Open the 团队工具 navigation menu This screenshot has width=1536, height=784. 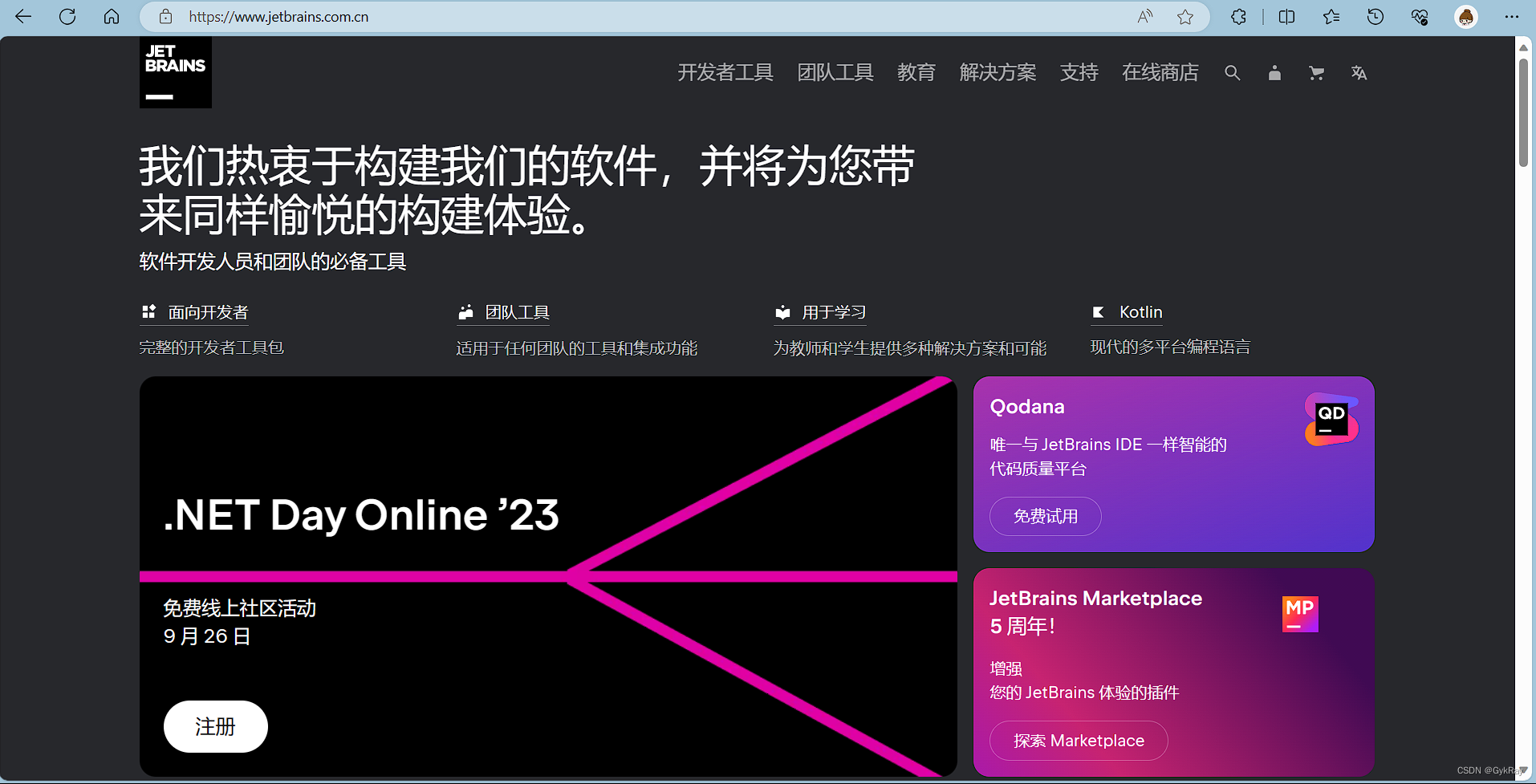pyautogui.click(x=835, y=73)
